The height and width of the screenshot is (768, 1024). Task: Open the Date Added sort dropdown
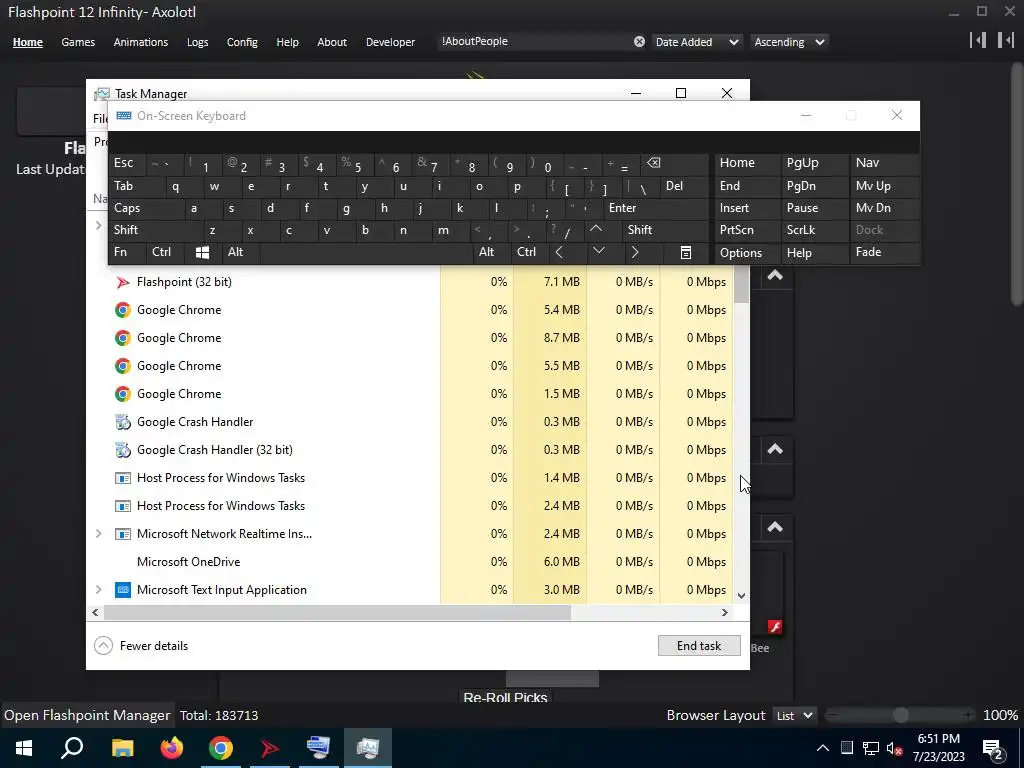coord(697,42)
